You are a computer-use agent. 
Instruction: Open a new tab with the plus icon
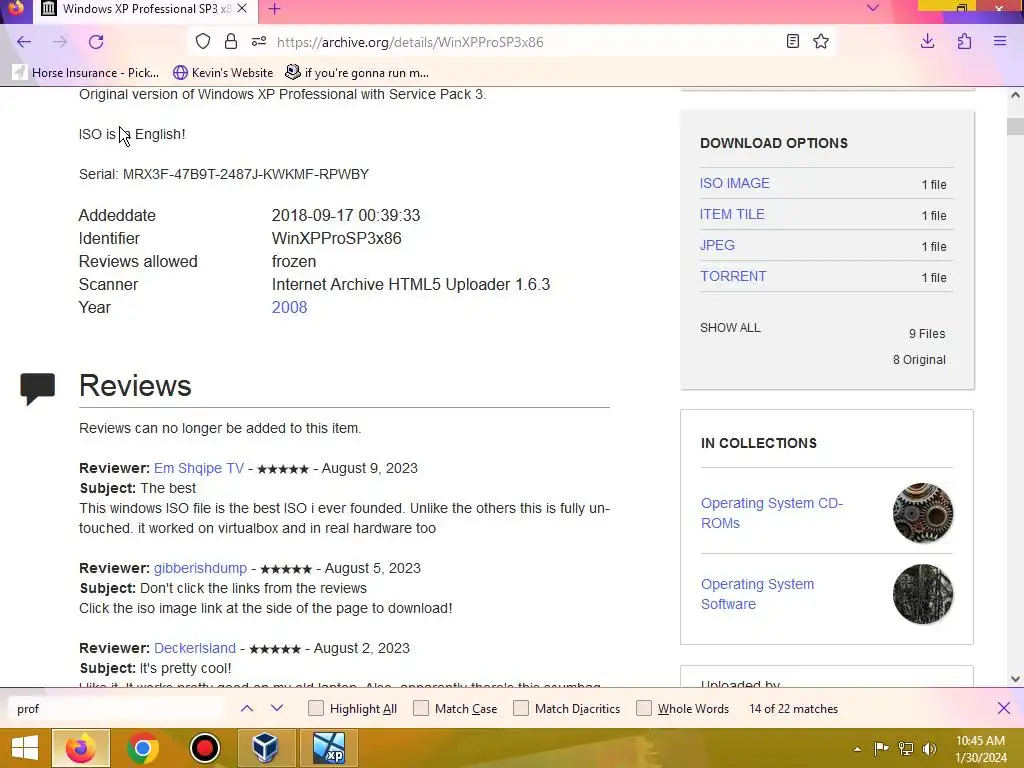[274, 9]
